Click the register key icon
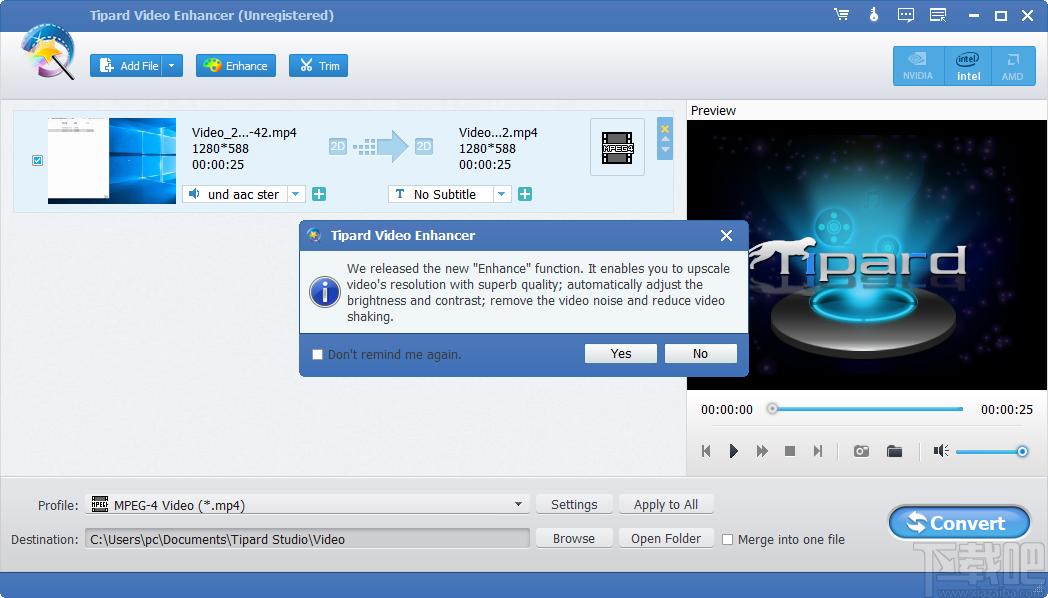 coord(874,15)
